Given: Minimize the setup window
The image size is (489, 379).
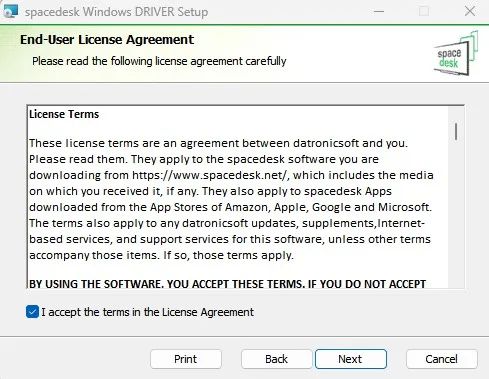Looking at the screenshot, I should coord(379,12).
